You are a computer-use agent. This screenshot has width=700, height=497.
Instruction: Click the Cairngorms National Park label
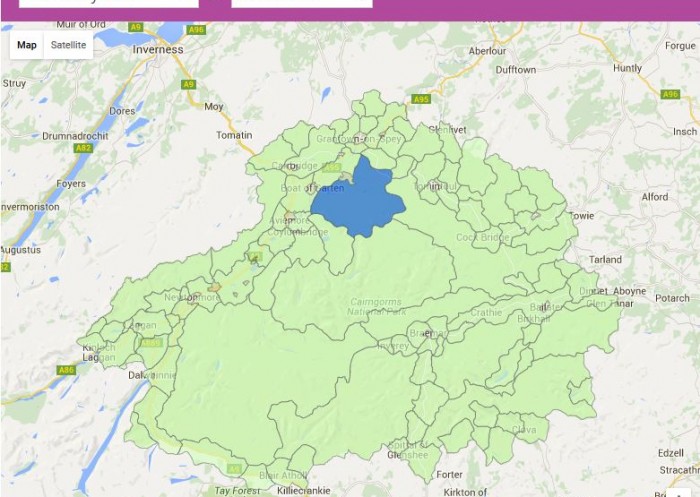(x=376, y=307)
